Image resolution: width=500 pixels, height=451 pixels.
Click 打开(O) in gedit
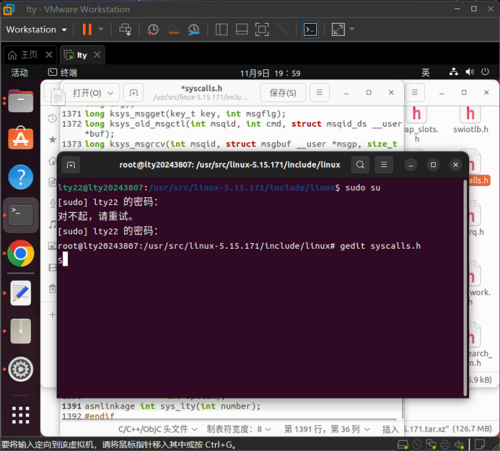pos(87,93)
